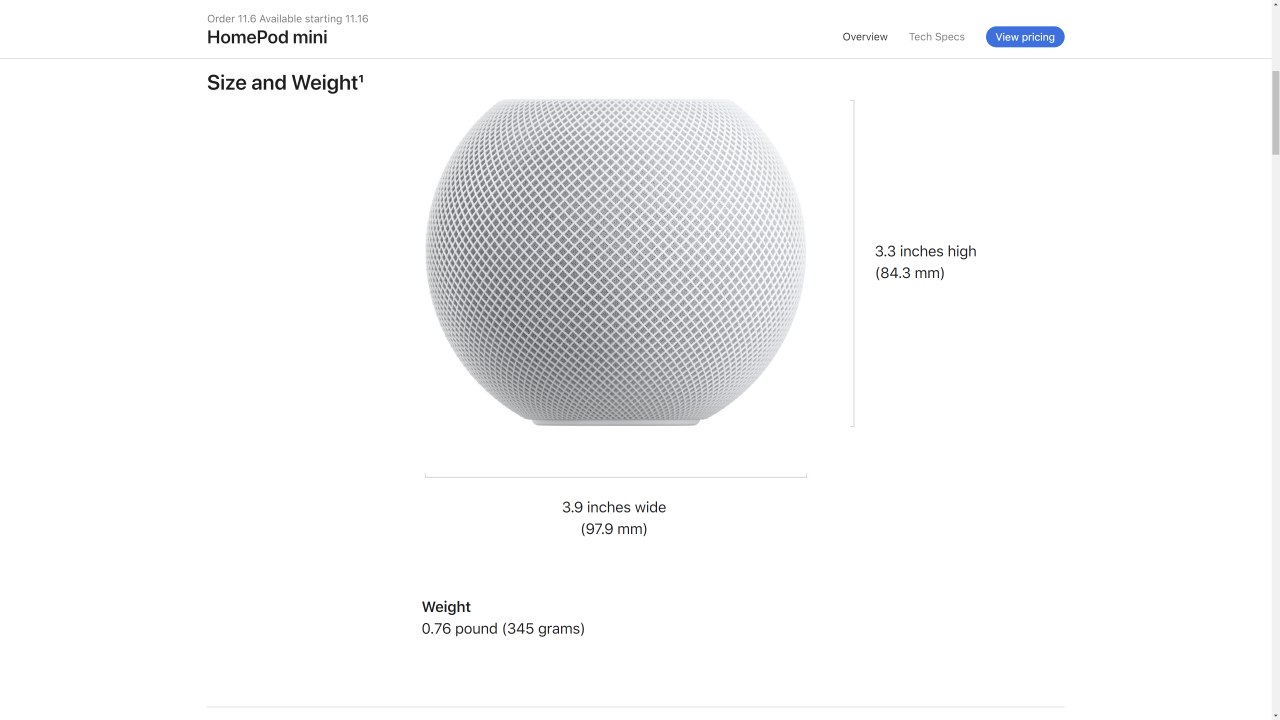This screenshot has width=1280, height=720.
Task: Click the vertical height measurement line
Action: 853,263
